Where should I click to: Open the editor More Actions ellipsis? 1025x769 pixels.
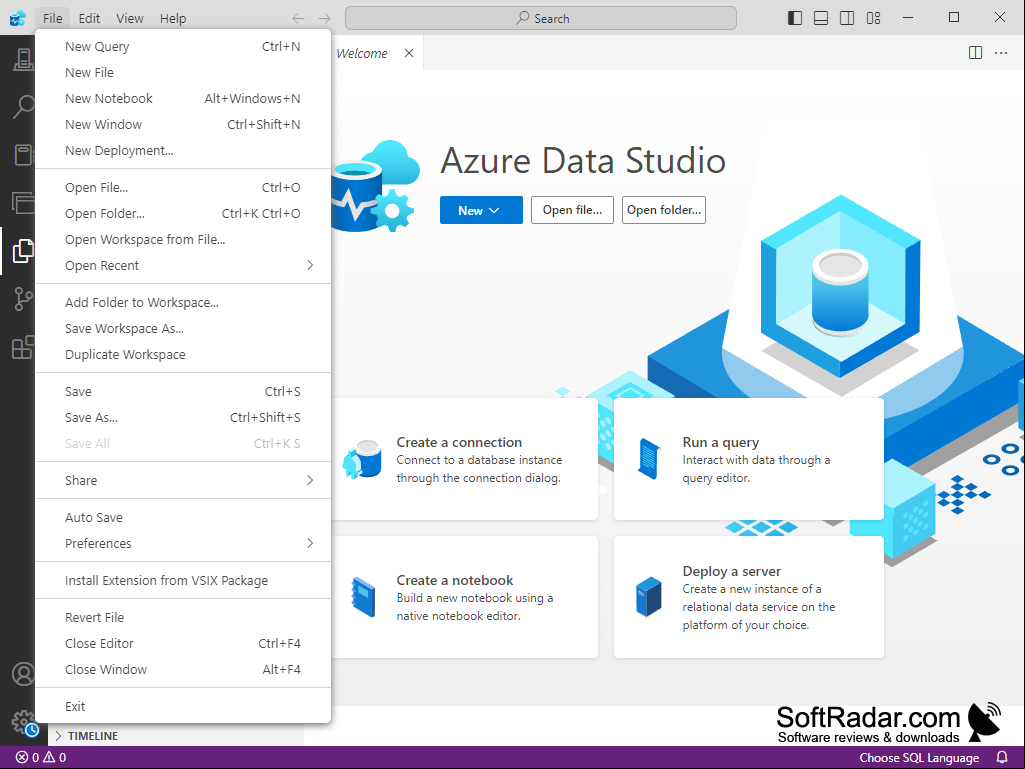[x=1001, y=53]
